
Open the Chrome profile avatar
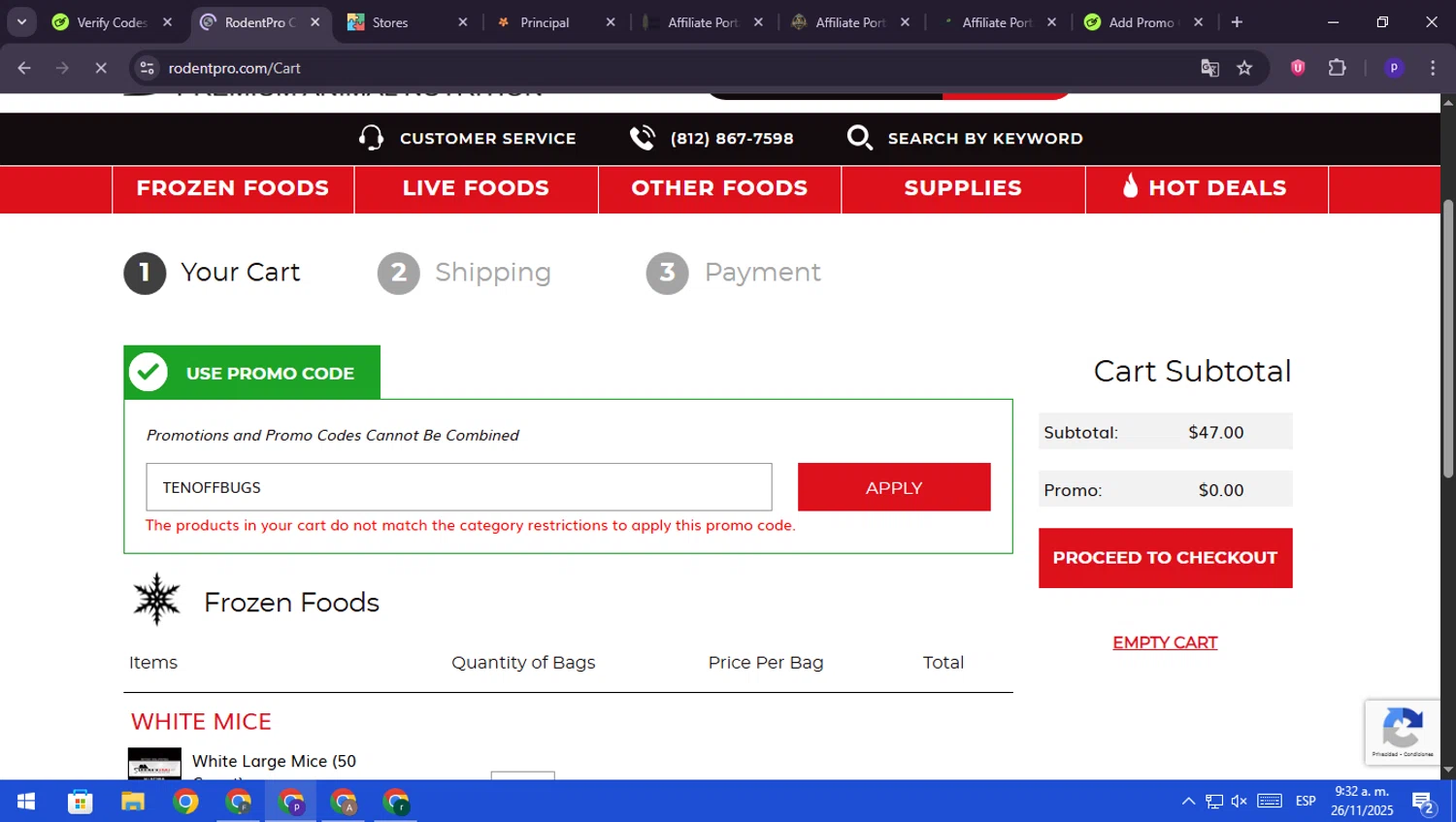(1394, 68)
